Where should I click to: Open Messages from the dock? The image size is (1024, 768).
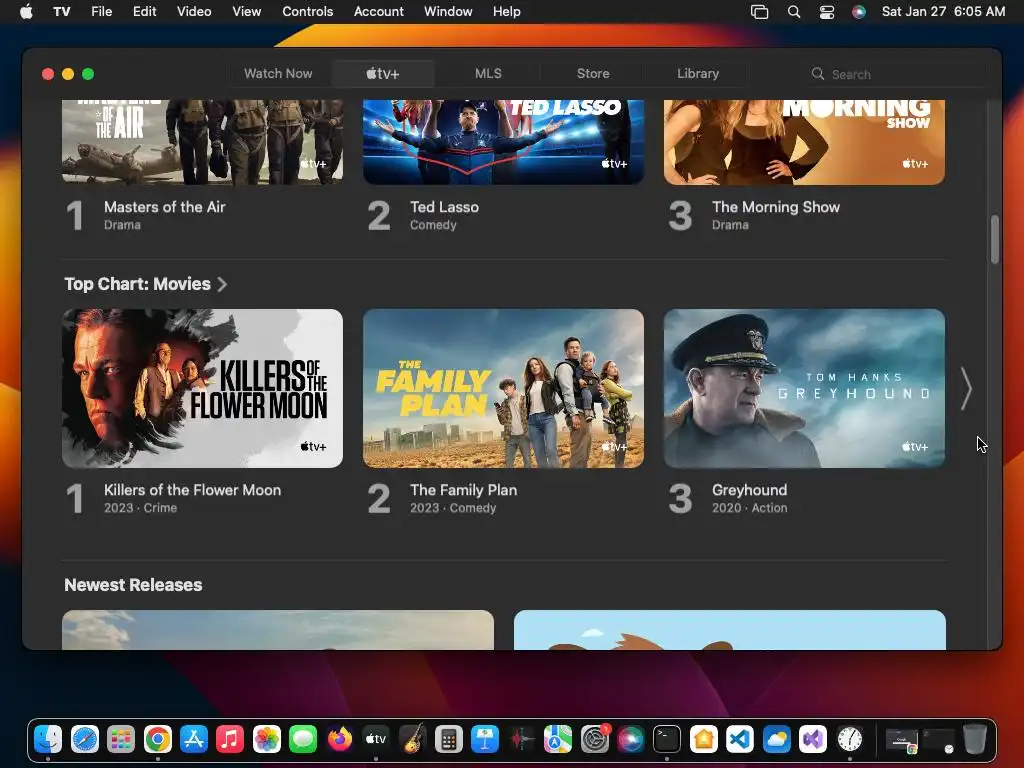303,739
